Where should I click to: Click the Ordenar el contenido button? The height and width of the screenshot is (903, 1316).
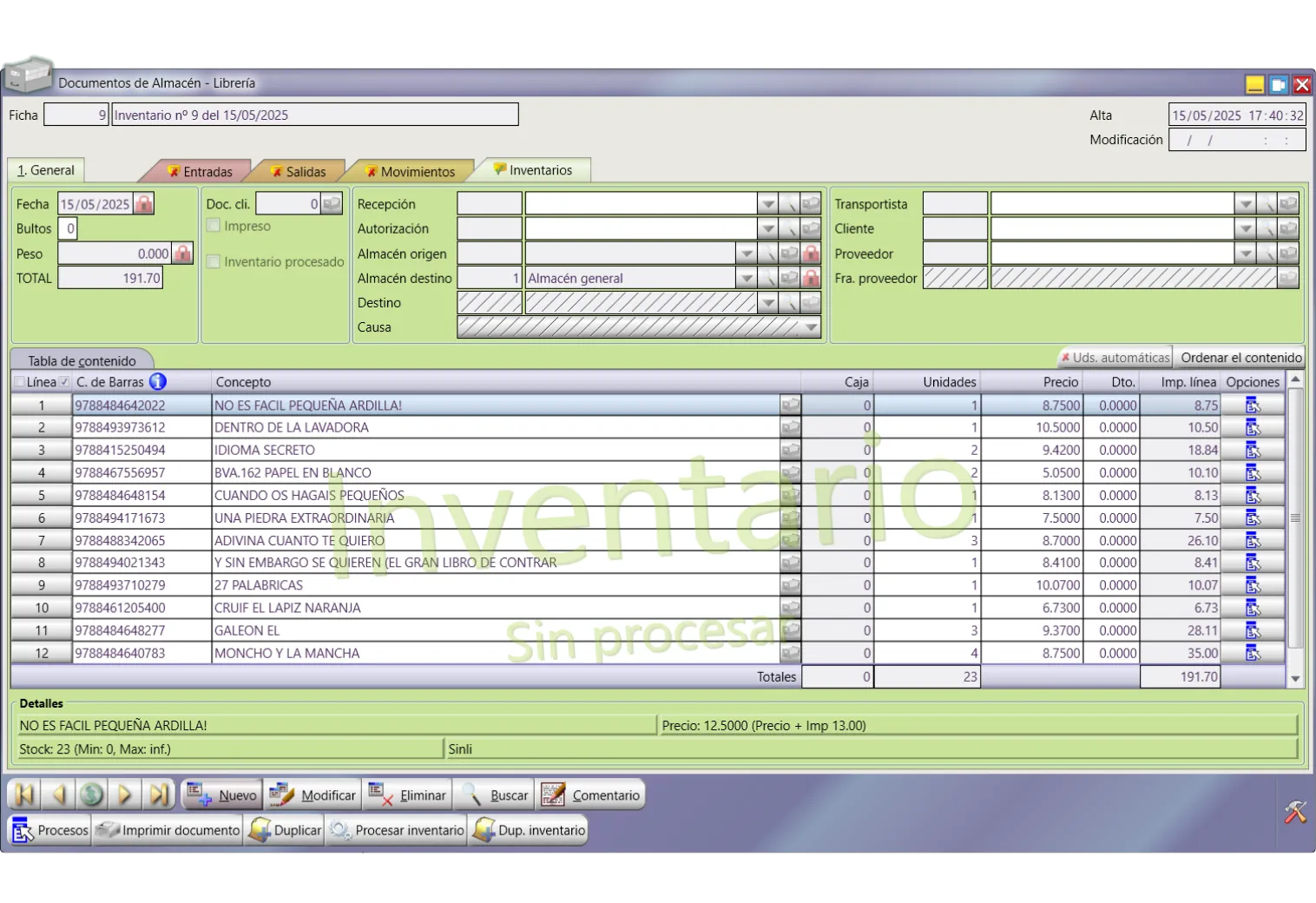[x=1240, y=358]
